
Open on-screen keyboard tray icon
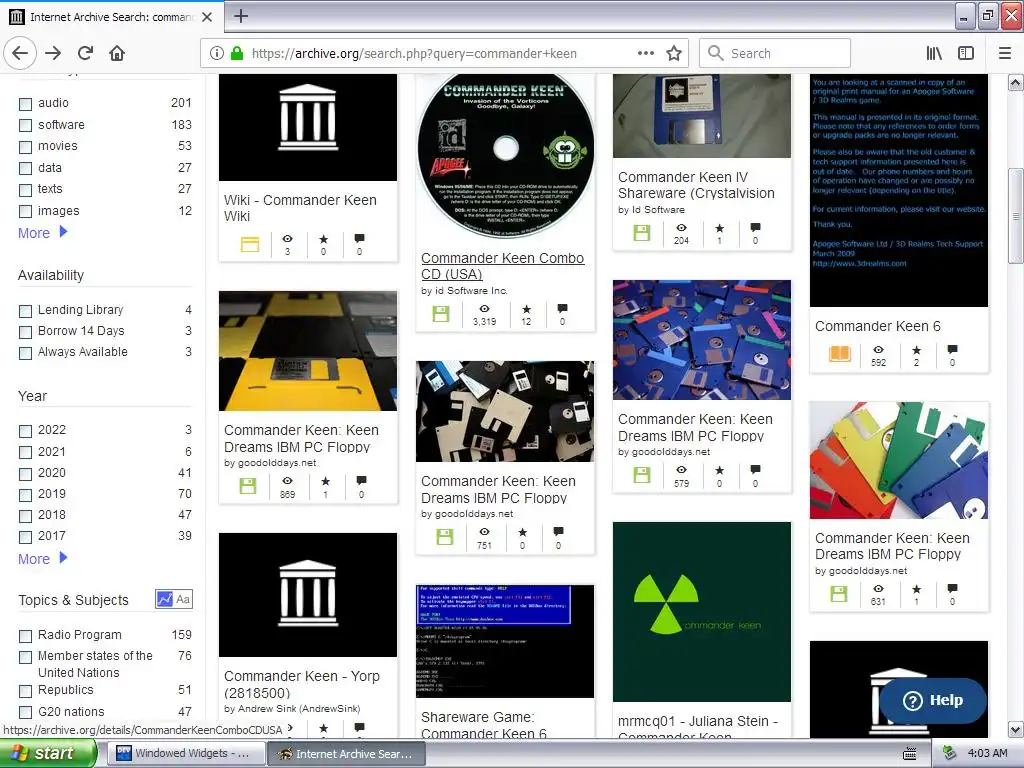[x=910, y=754]
